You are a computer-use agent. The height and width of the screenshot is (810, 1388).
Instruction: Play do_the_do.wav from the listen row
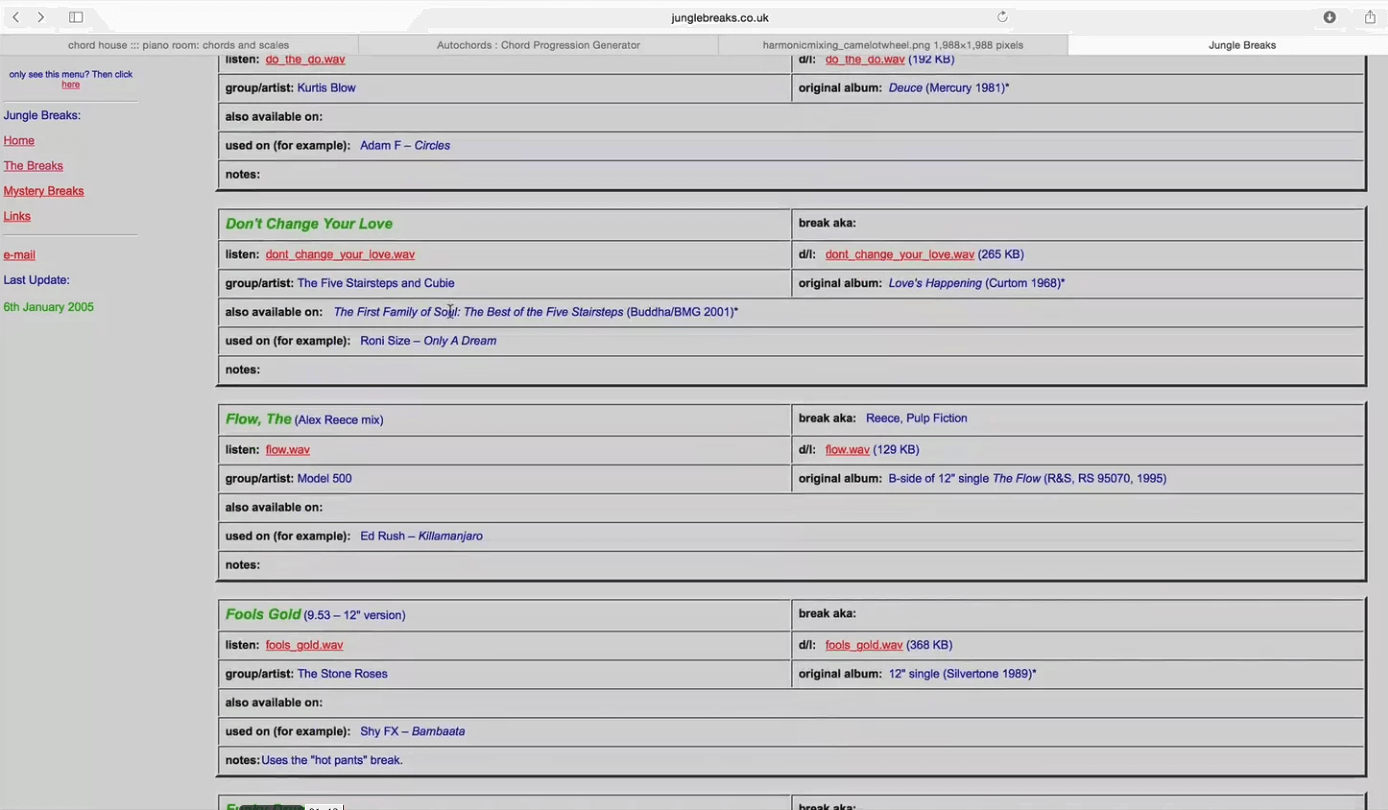[x=305, y=60]
